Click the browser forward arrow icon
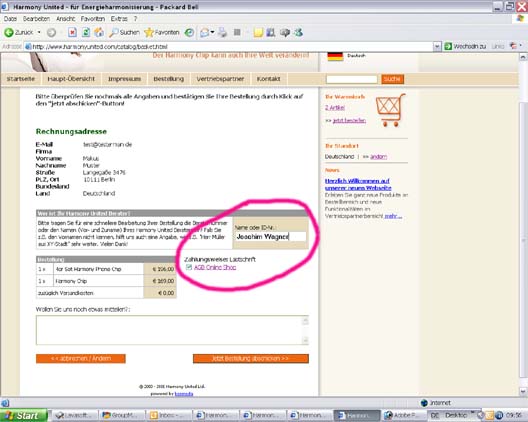 pyautogui.click(x=51, y=33)
